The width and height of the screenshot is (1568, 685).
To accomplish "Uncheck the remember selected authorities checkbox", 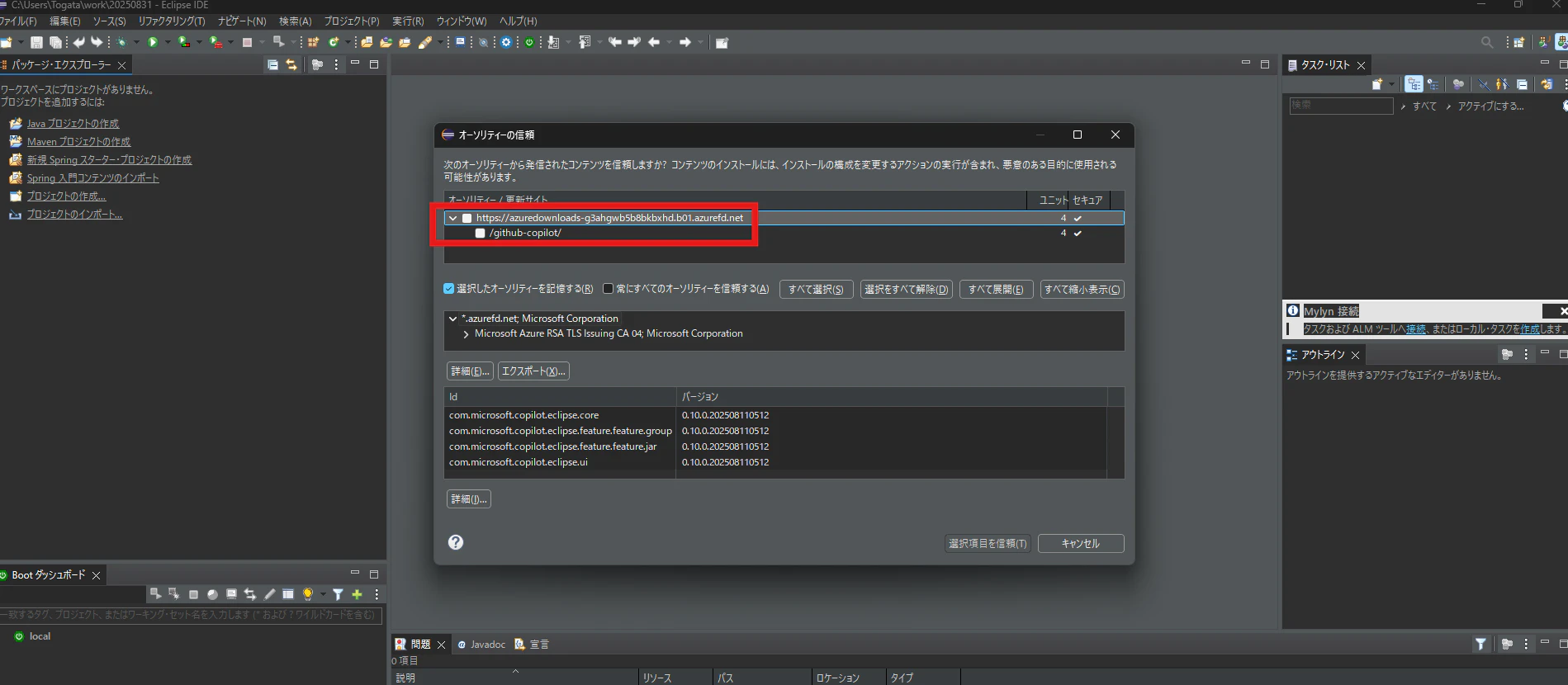I will (x=449, y=289).
